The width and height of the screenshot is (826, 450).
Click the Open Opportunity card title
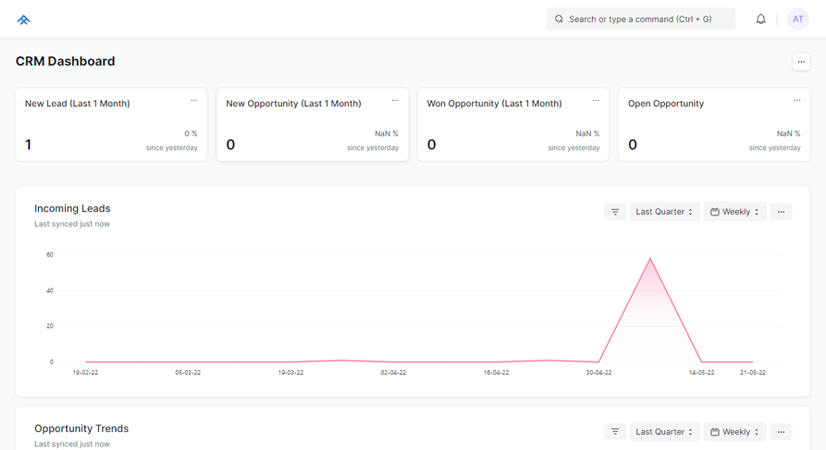(x=666, y=103)
